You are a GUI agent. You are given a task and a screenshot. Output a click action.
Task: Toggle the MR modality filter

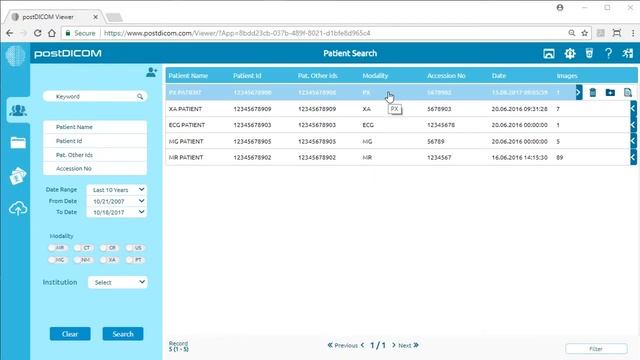57,248
